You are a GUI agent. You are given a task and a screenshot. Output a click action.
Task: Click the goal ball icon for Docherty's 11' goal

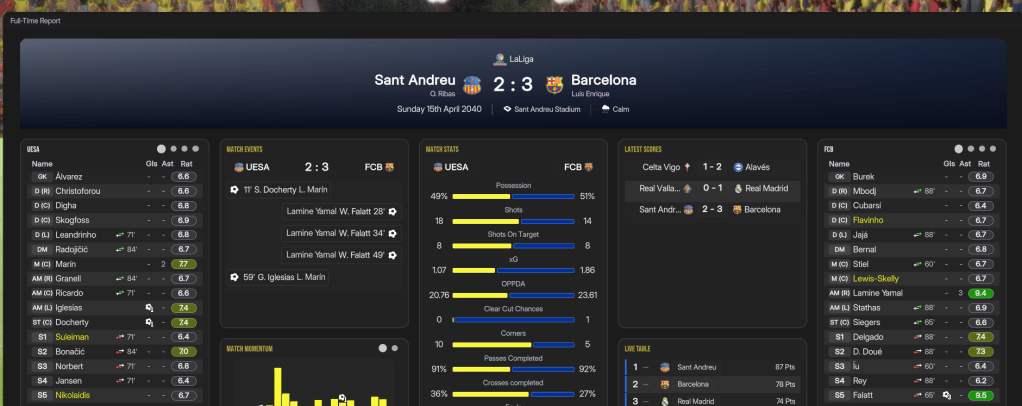click(234, 189)
